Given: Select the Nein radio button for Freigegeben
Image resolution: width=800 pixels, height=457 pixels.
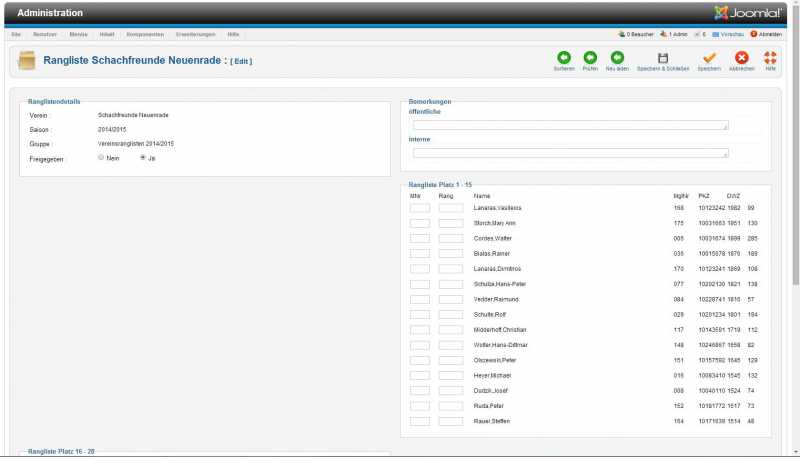Looking at the screenshot, I should 101,157.
